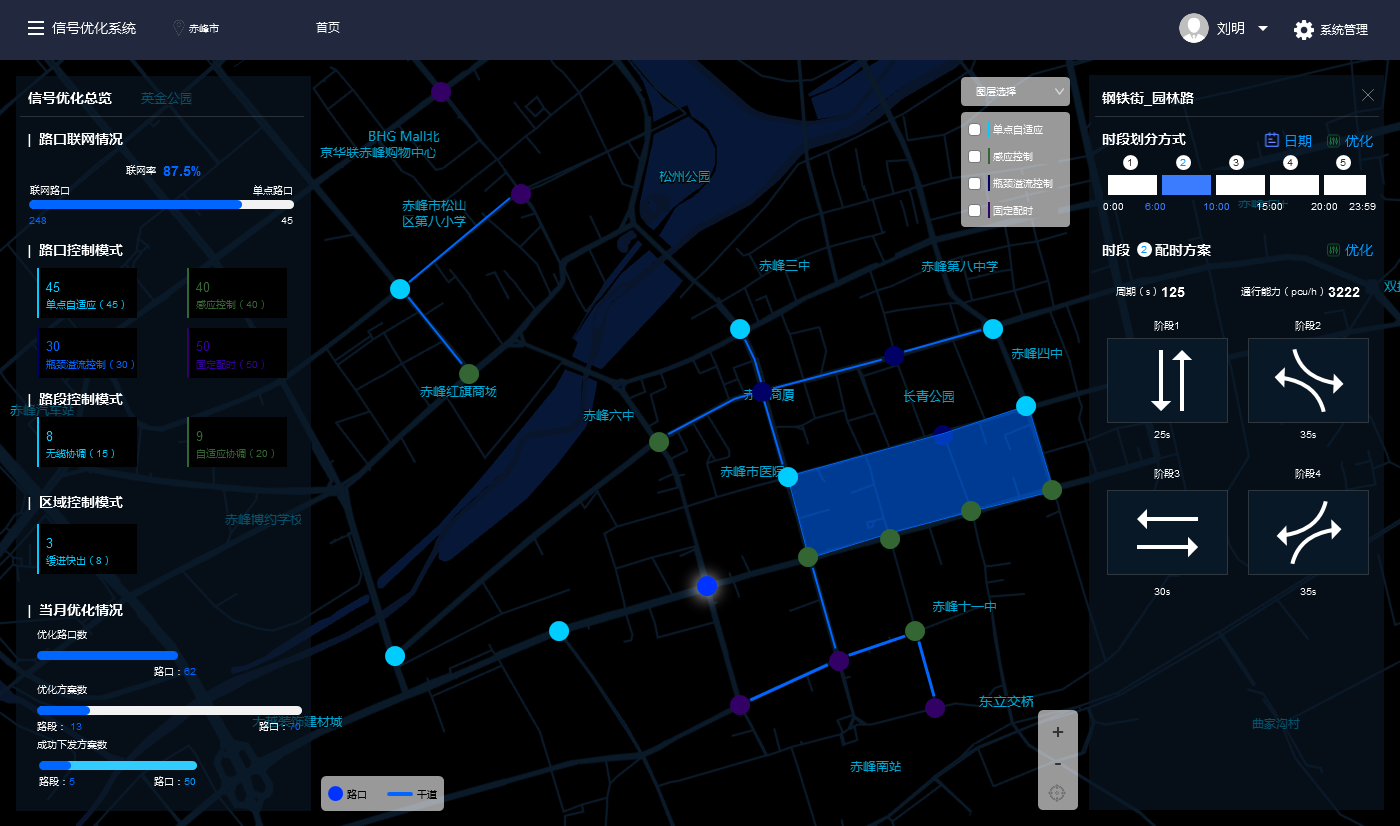
Task: Click the 单点自适应 (45) mode card
Action: coord(87,293)
